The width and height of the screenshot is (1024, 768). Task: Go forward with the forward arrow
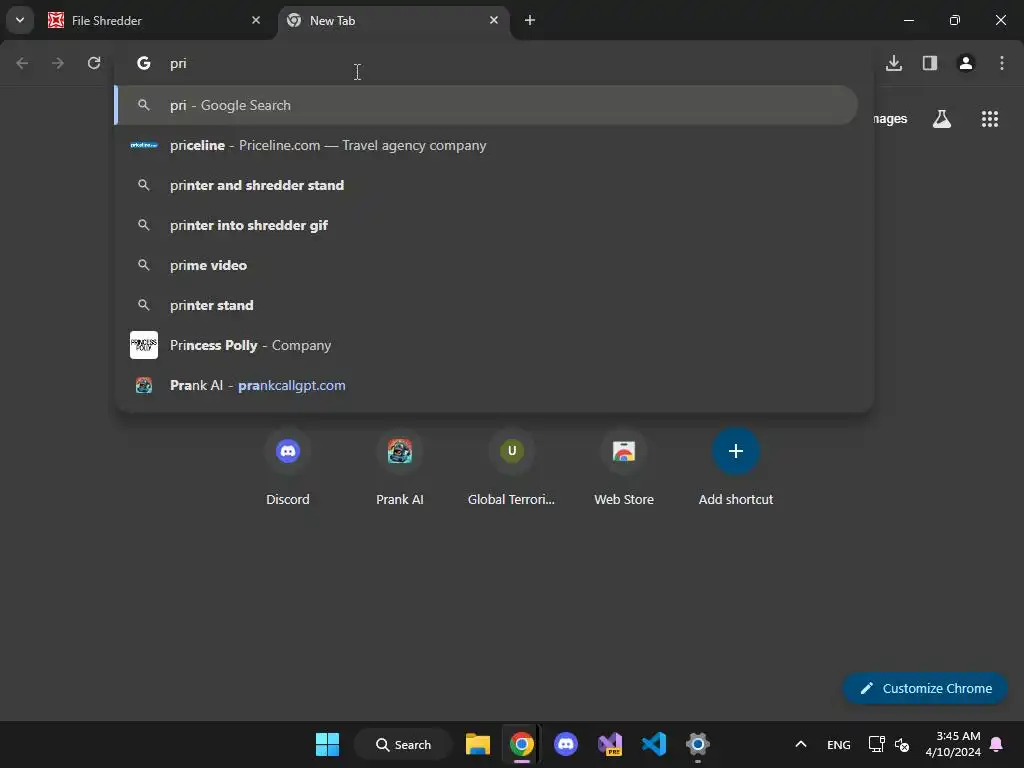(58, 63)
